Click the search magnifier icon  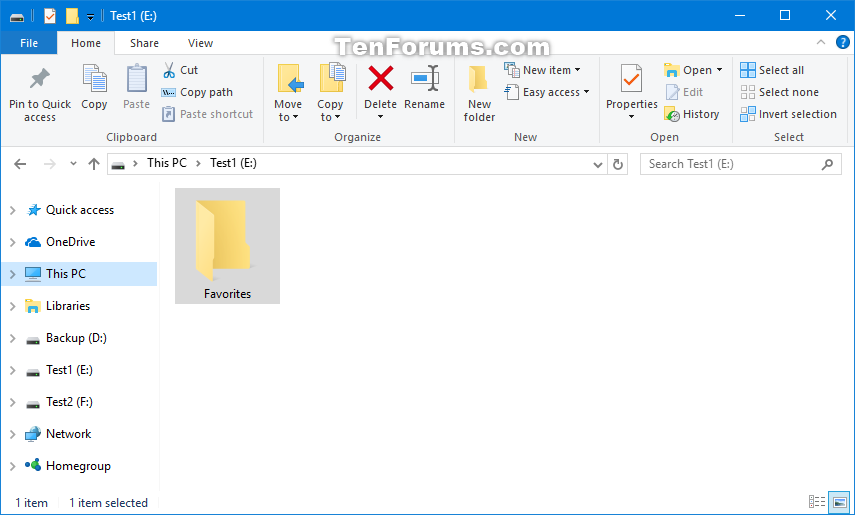tap(827, 164)
